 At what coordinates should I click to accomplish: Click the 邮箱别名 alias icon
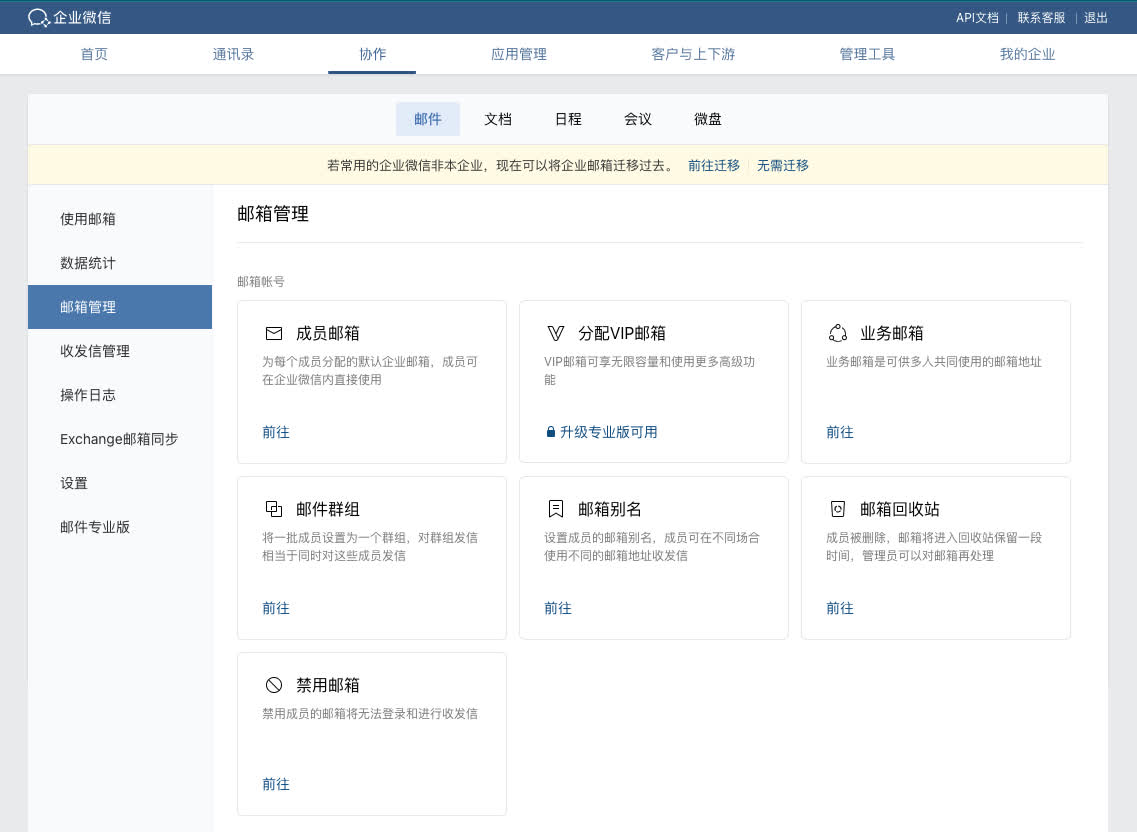pyautogui.click(x=556, y=509)
